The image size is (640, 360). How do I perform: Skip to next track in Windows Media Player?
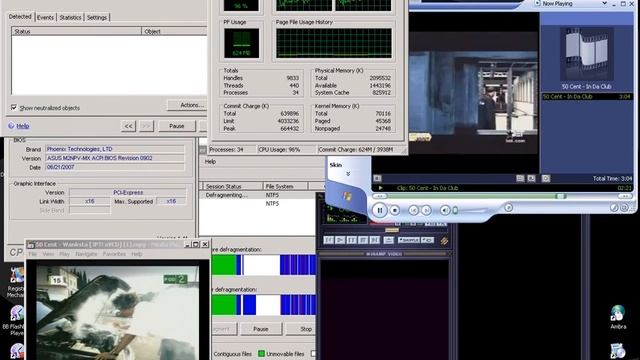click(x=426, y=210)
